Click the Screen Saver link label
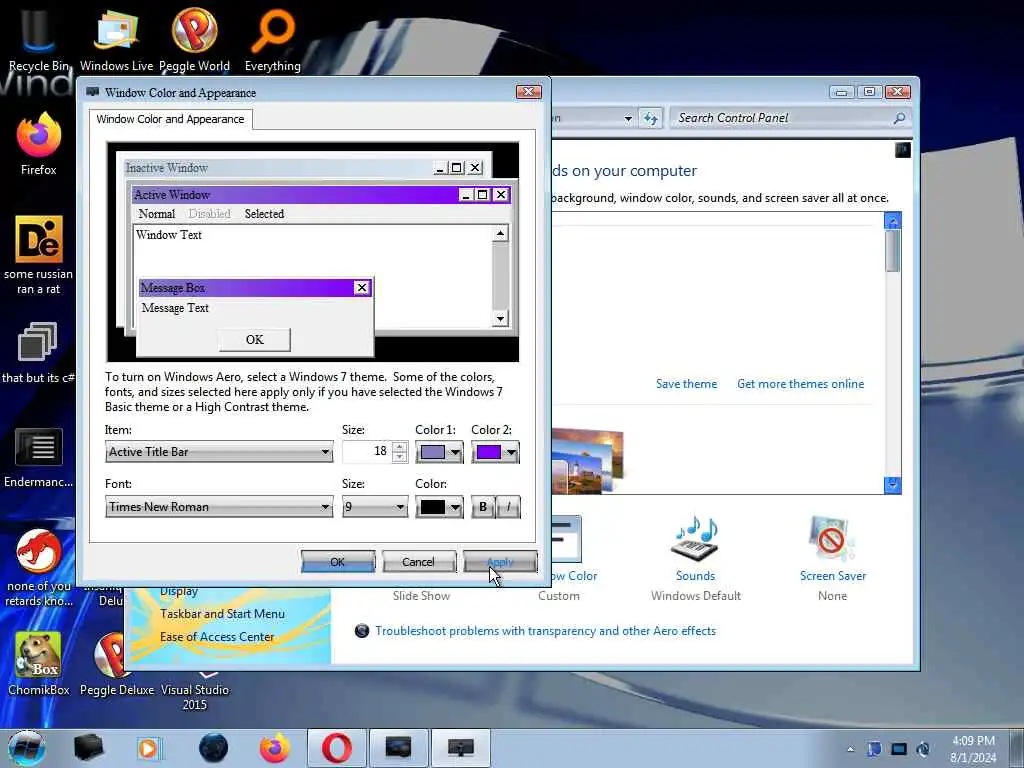 (x=833, y=576)
